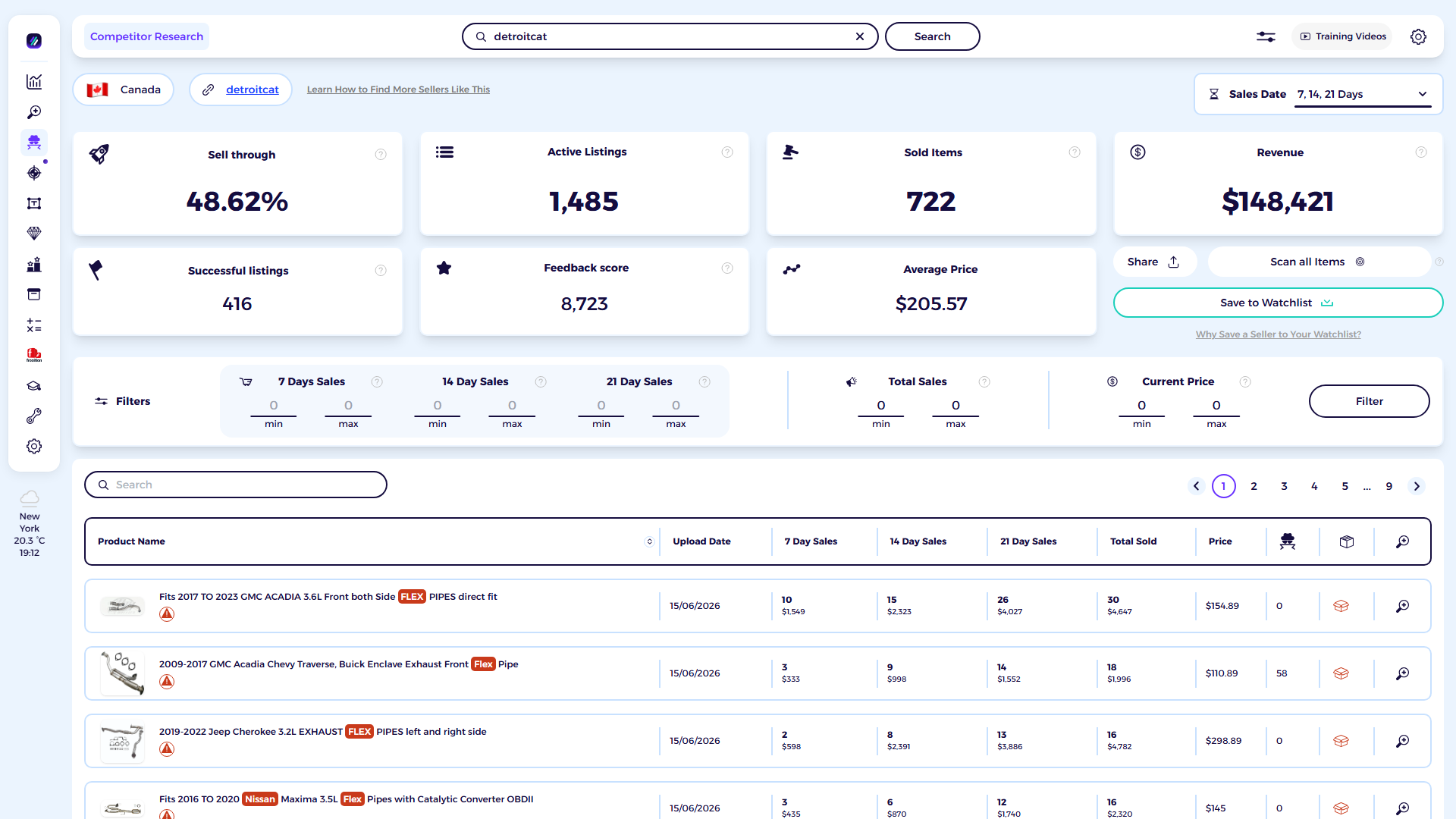
Task: Focus the product table search field
Action: [236, 485]
